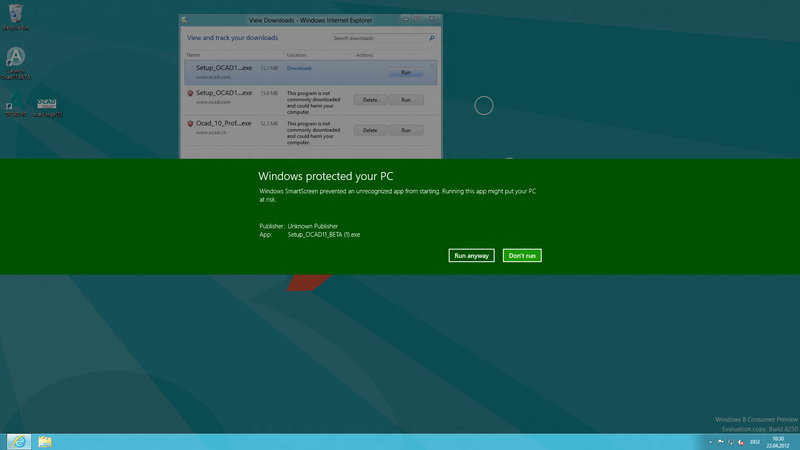Close the View Downloads window
800x450 pixels.
(x=432, y=19)
